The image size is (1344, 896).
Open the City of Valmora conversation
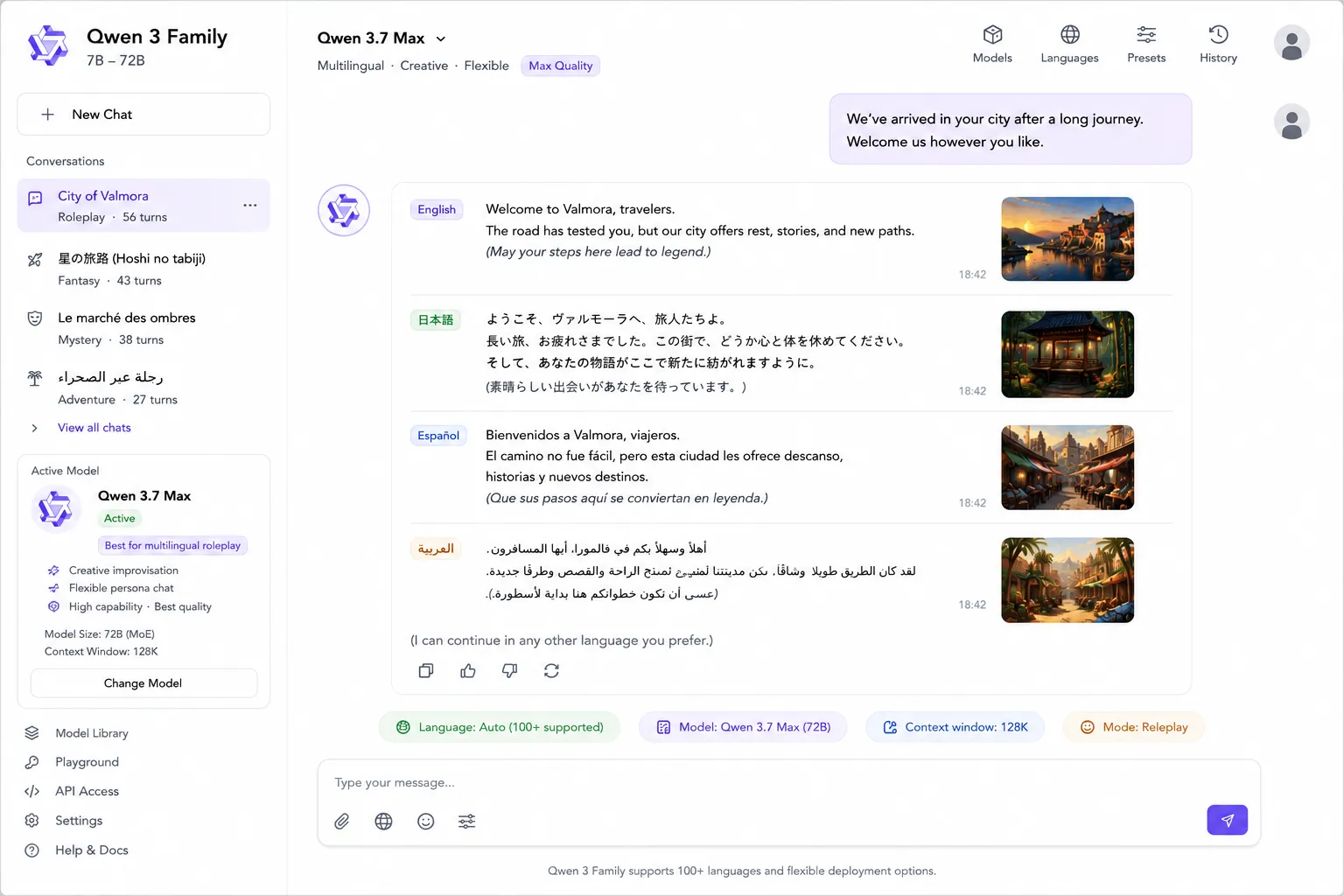(143, 206)
